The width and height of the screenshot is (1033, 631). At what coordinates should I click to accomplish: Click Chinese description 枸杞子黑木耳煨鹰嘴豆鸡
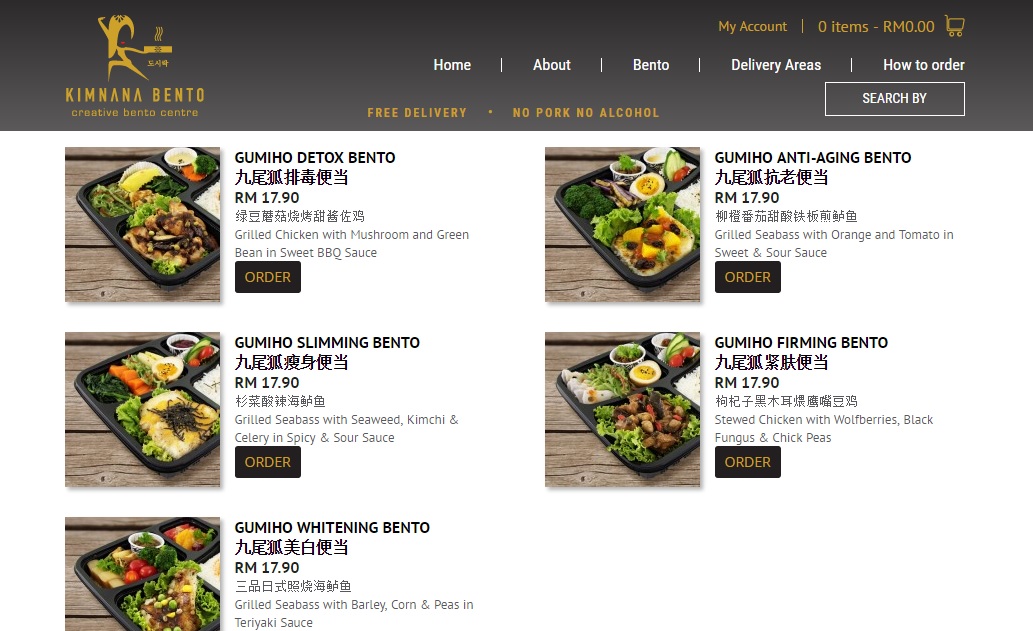[x=786, y=401]
